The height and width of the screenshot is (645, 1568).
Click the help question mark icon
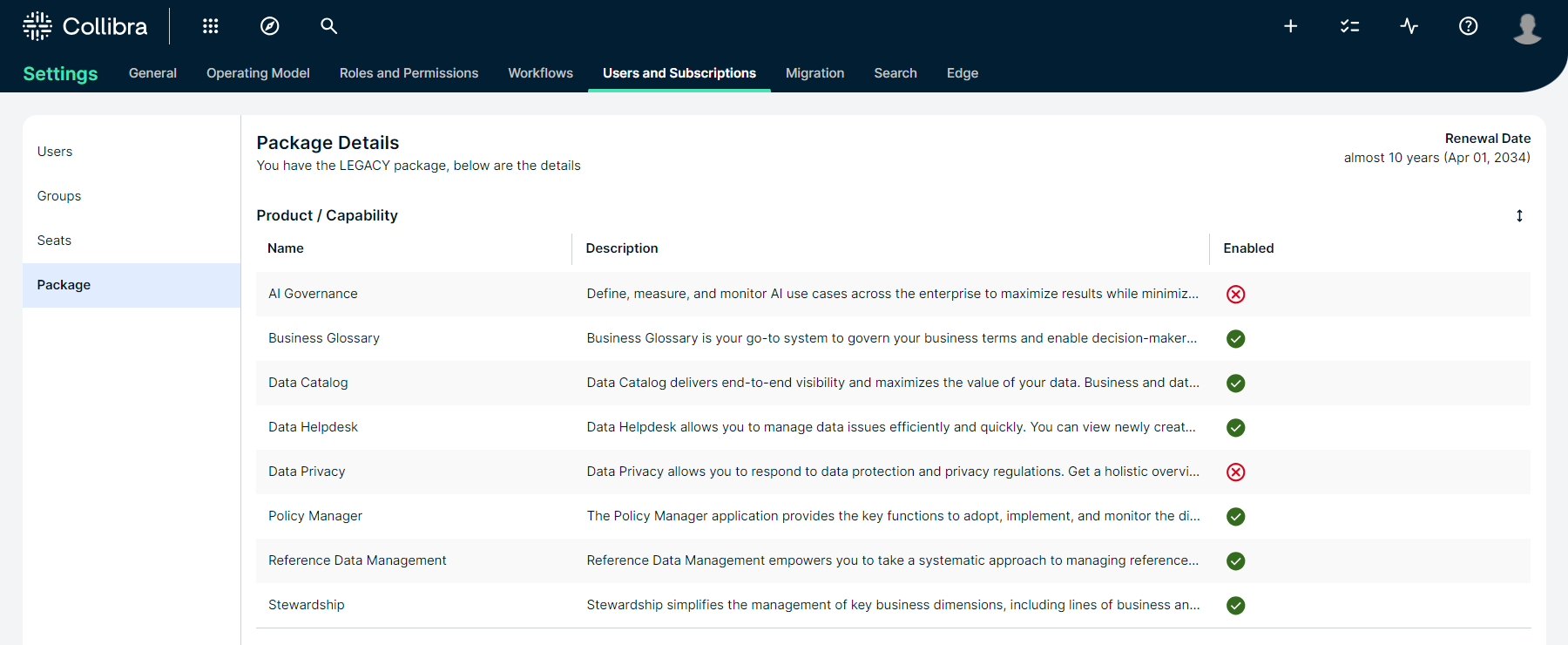coord(1468,26)
